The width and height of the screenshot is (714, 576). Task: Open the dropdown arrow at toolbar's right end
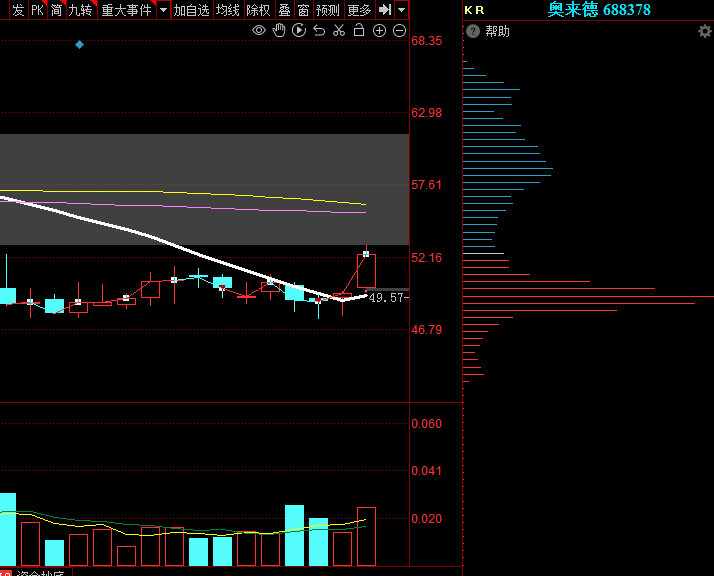point(401,10)
